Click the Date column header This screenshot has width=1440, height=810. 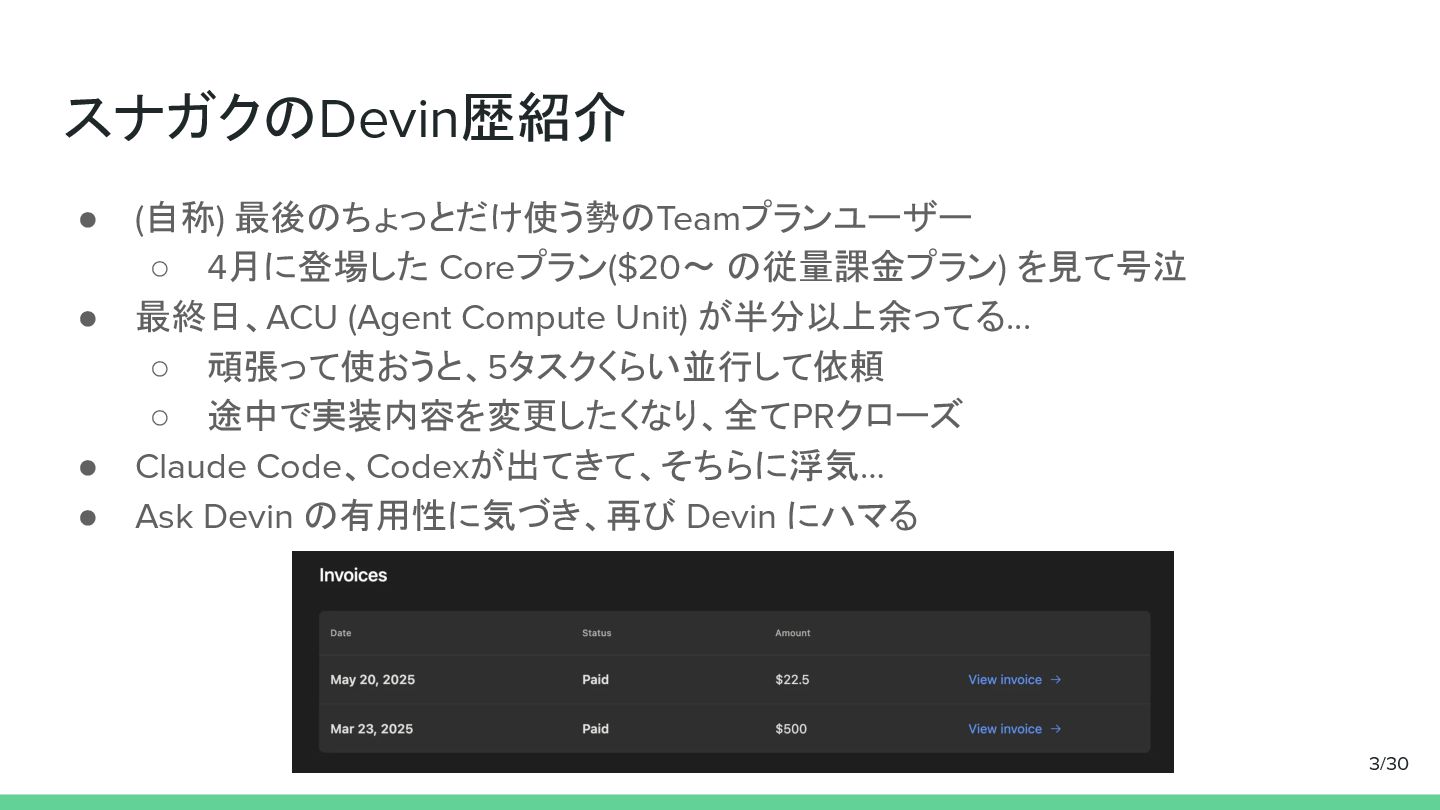(x=341, y=633)
